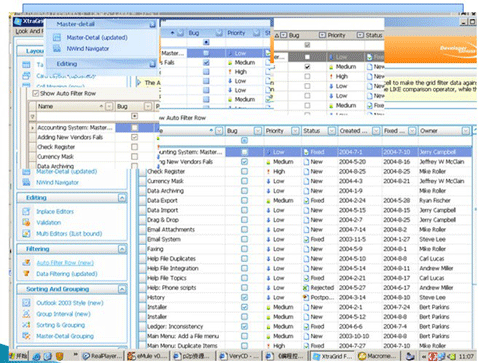The width and height of the screenshot is (500, 363).
Task: Toggle the Show Auto Filter Row checkbox
Action: (35, 94)
